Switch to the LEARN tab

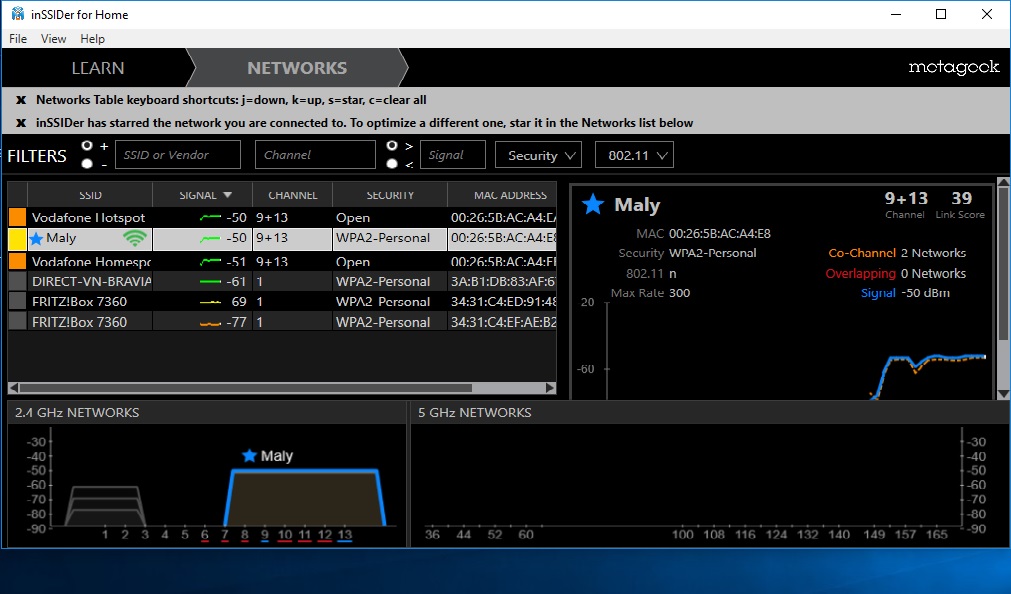[98, 68]
